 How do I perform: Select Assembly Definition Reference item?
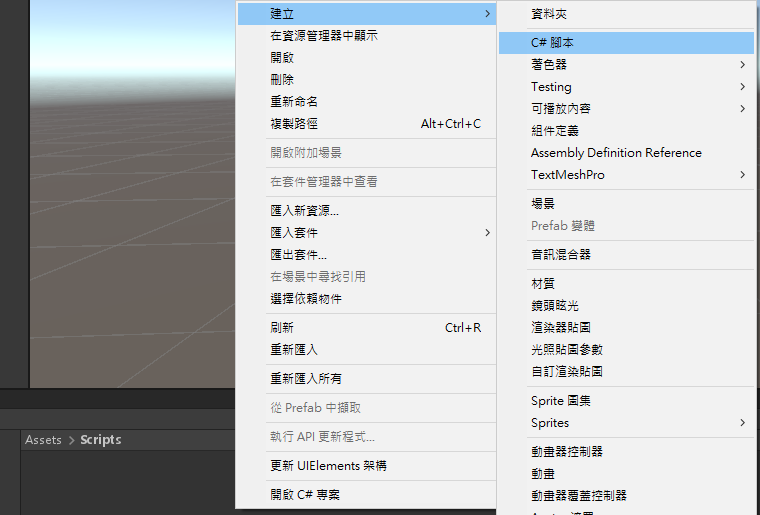616,153
